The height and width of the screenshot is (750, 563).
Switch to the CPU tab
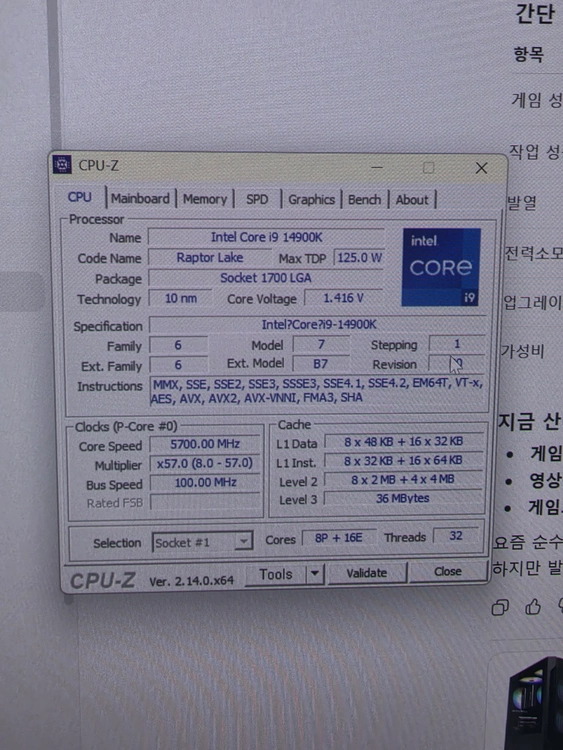click(x=79, y=197)
